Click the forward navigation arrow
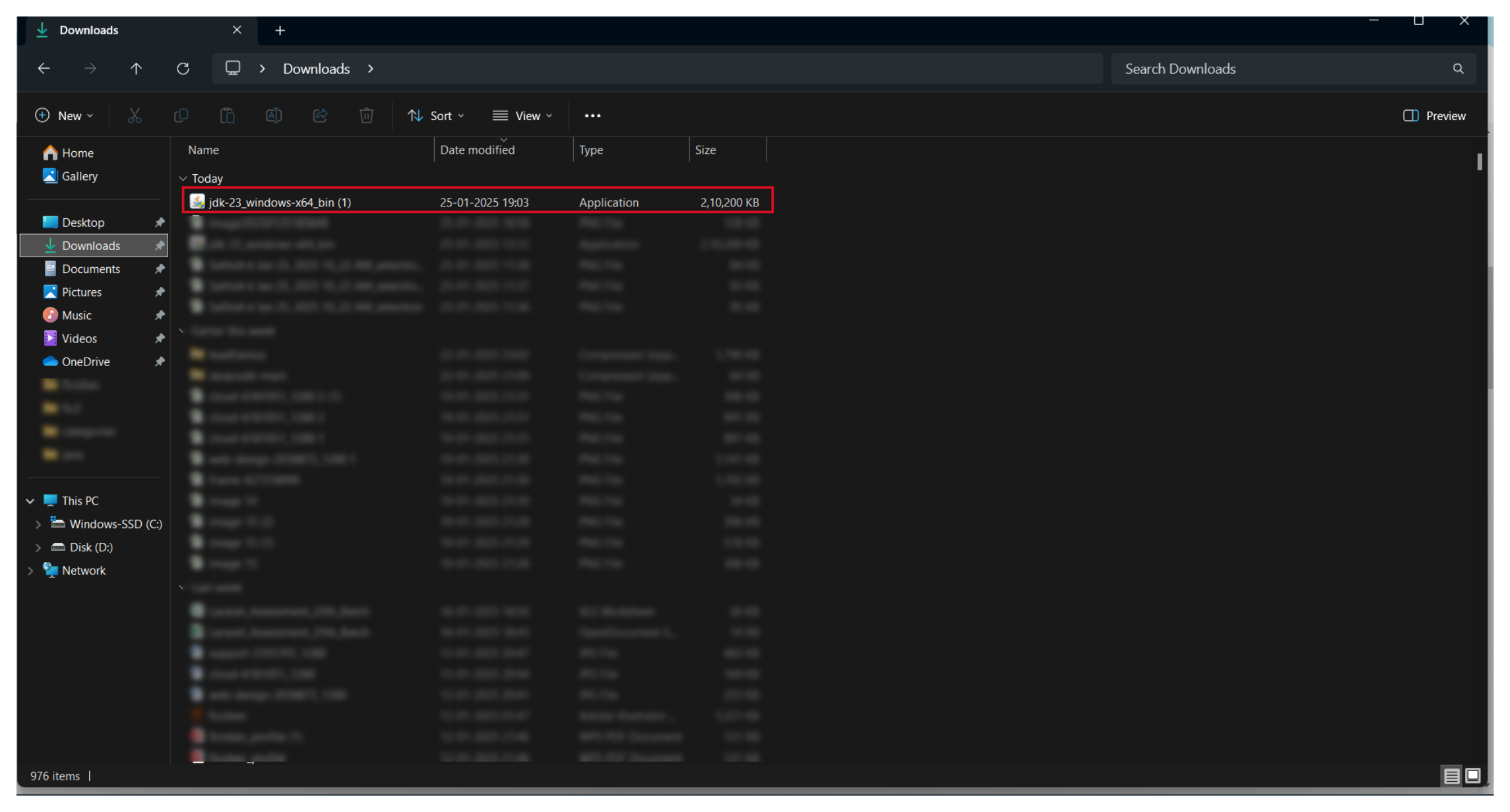The width and height of the screenshot is (1510, 812). (90, 69)
